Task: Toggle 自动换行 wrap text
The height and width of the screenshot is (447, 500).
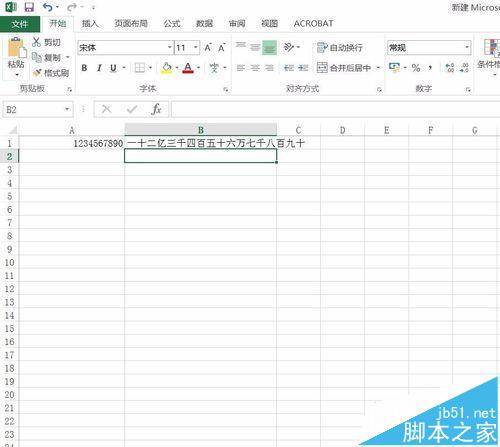Action: click(340, 48)
